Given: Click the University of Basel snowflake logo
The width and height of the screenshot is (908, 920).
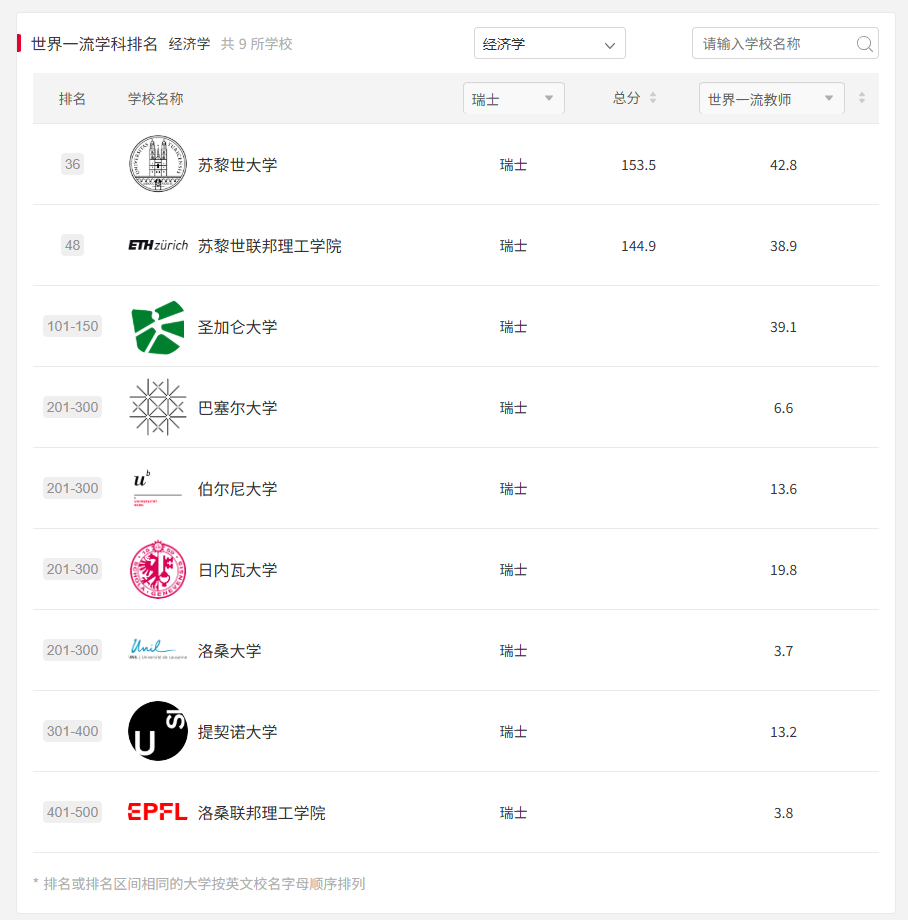Looking at the screenshot, I should (x=158, y=407).
